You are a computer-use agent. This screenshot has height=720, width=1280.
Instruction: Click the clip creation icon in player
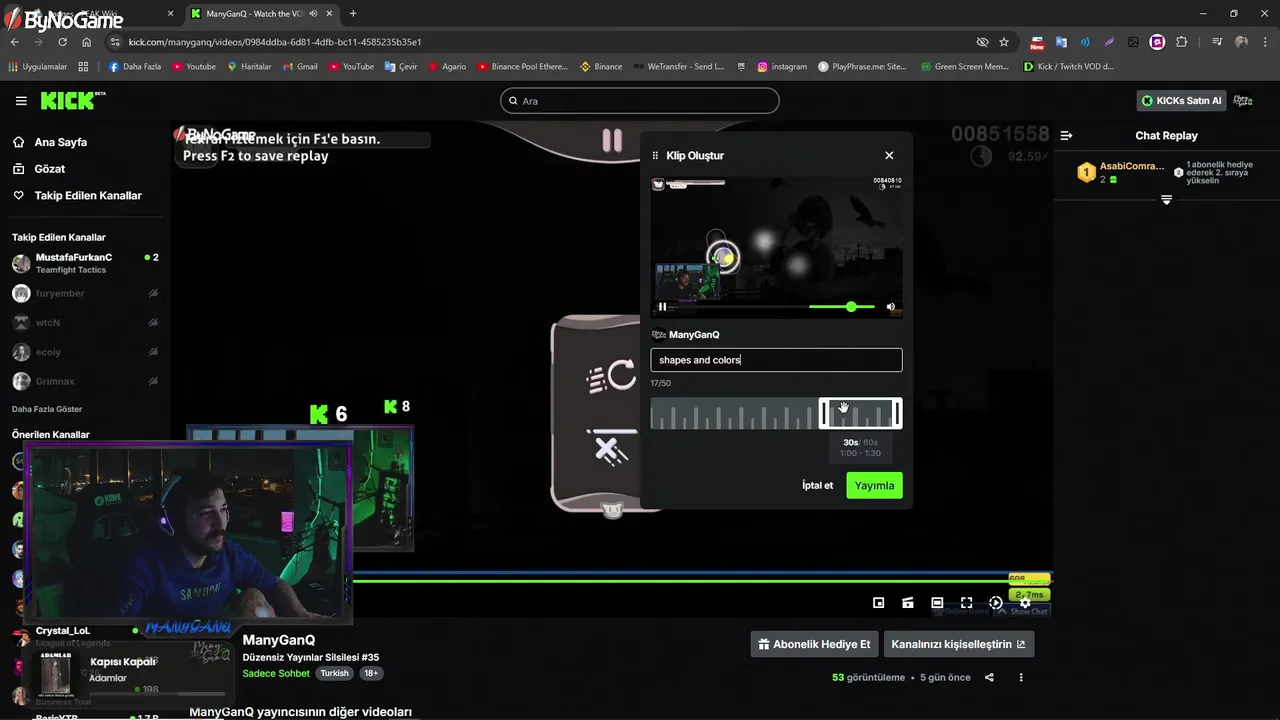tap(908, 603)
